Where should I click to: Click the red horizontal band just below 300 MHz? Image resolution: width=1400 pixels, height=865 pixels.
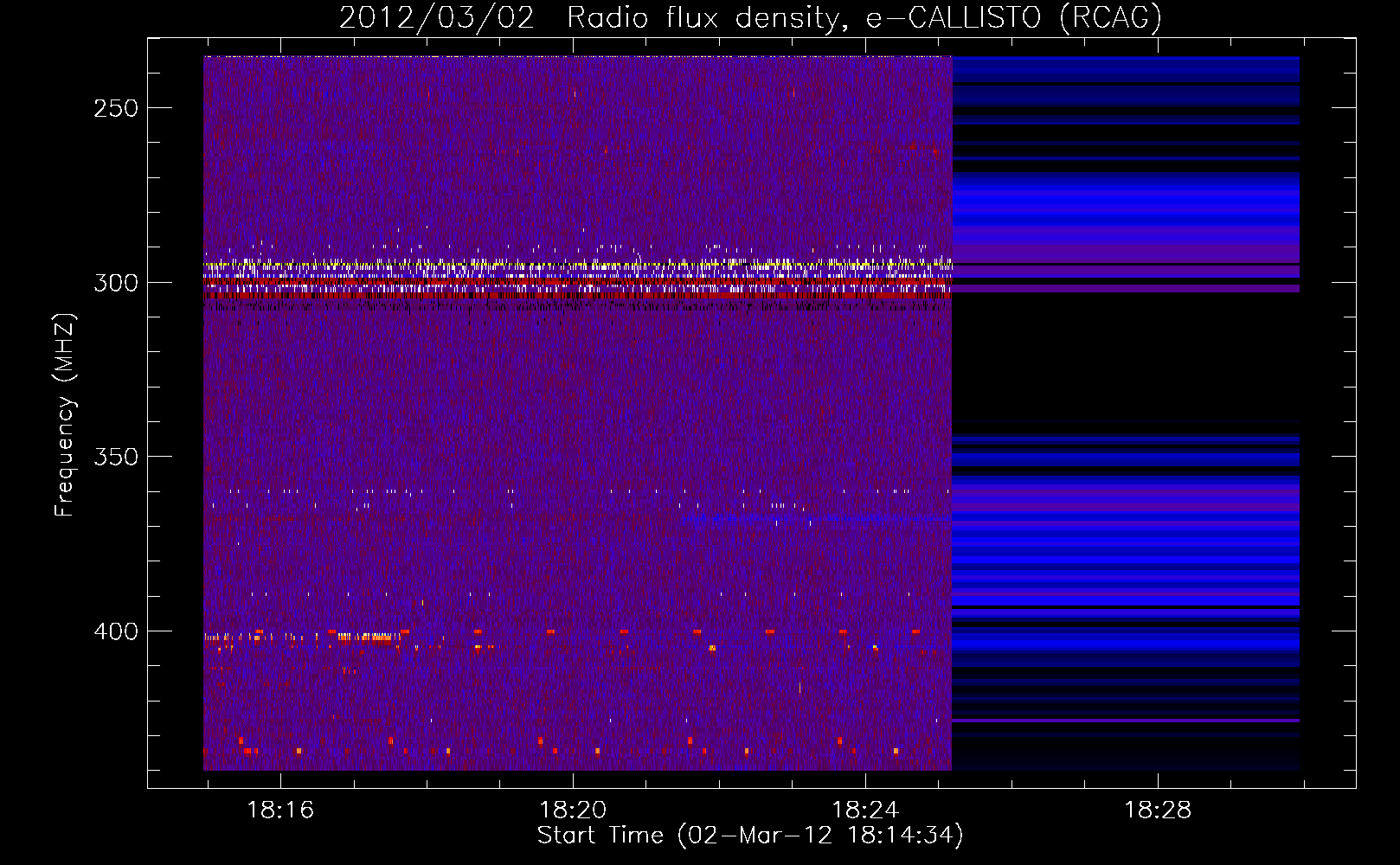coord(577,295)
